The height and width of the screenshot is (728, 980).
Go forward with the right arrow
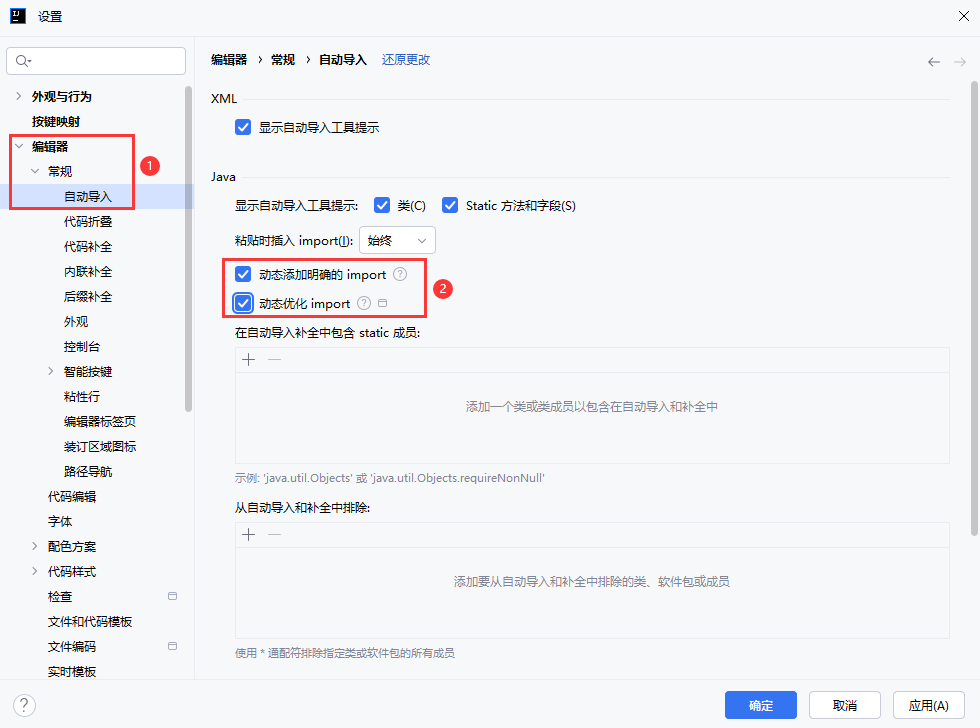point(960,61)
